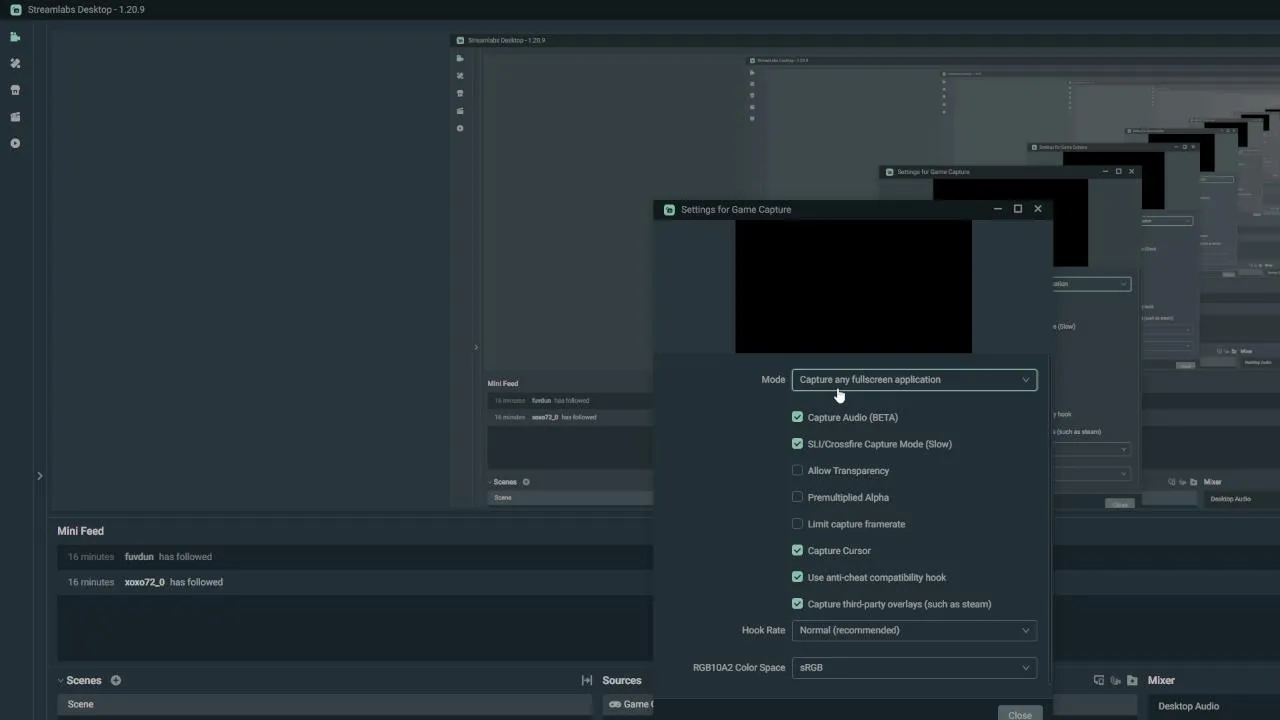Add a new scene with the plus icon
This screenshot has width=1280, height=720.
point(116,680)
